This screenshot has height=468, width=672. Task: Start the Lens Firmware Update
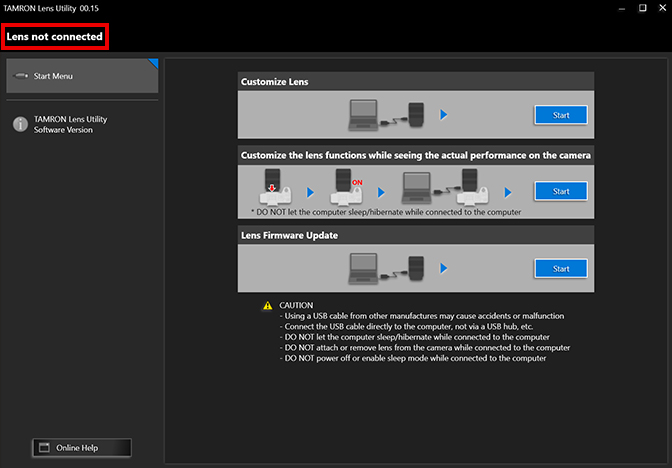(x=561, y=269)
